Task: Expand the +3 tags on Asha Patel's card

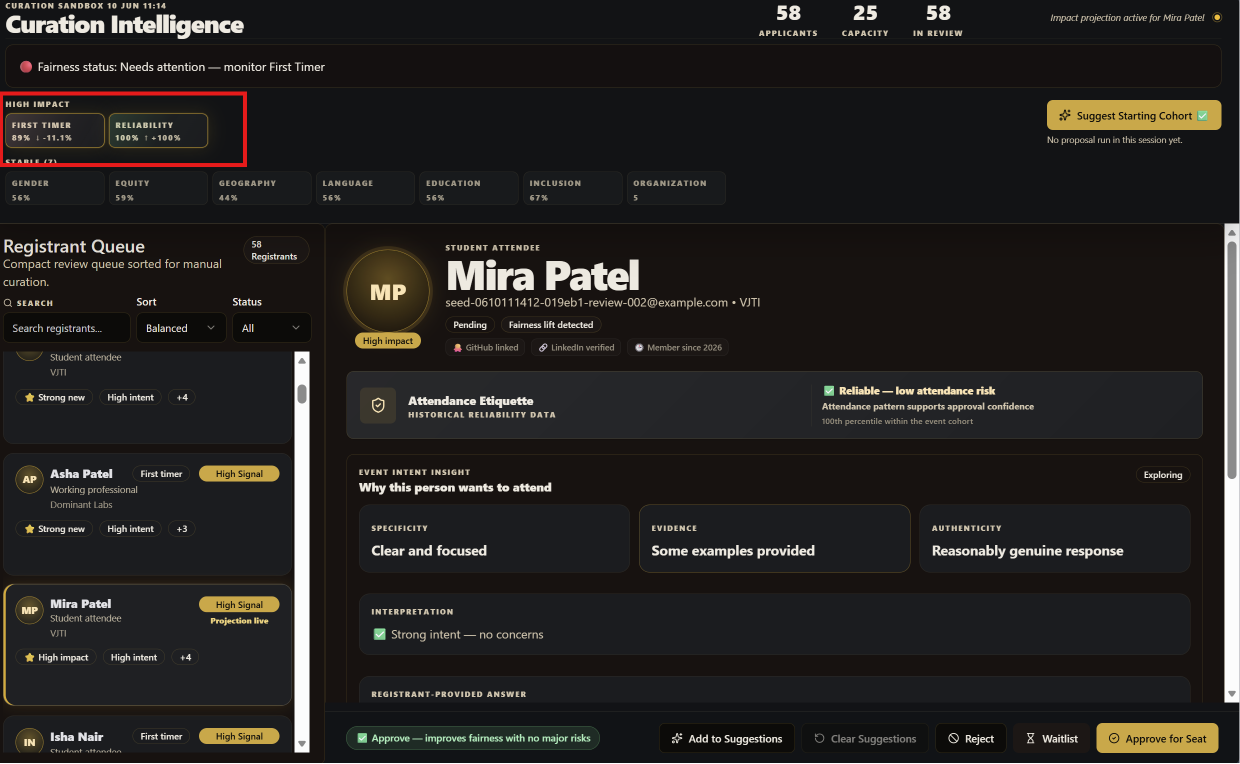Action: 181,529
